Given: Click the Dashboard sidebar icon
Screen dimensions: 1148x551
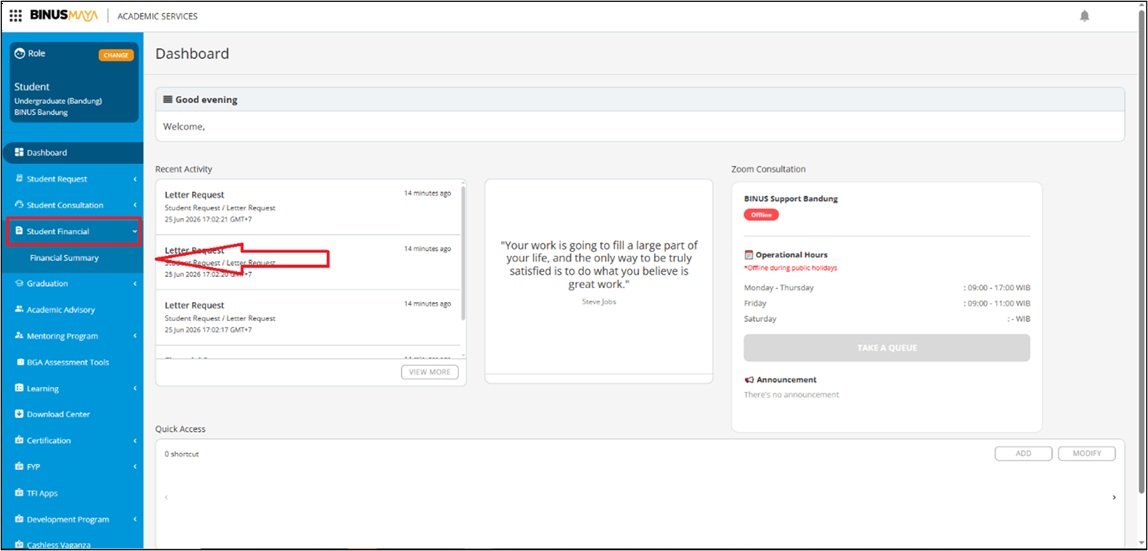Looking at the screenshot, I should point(20,152).
